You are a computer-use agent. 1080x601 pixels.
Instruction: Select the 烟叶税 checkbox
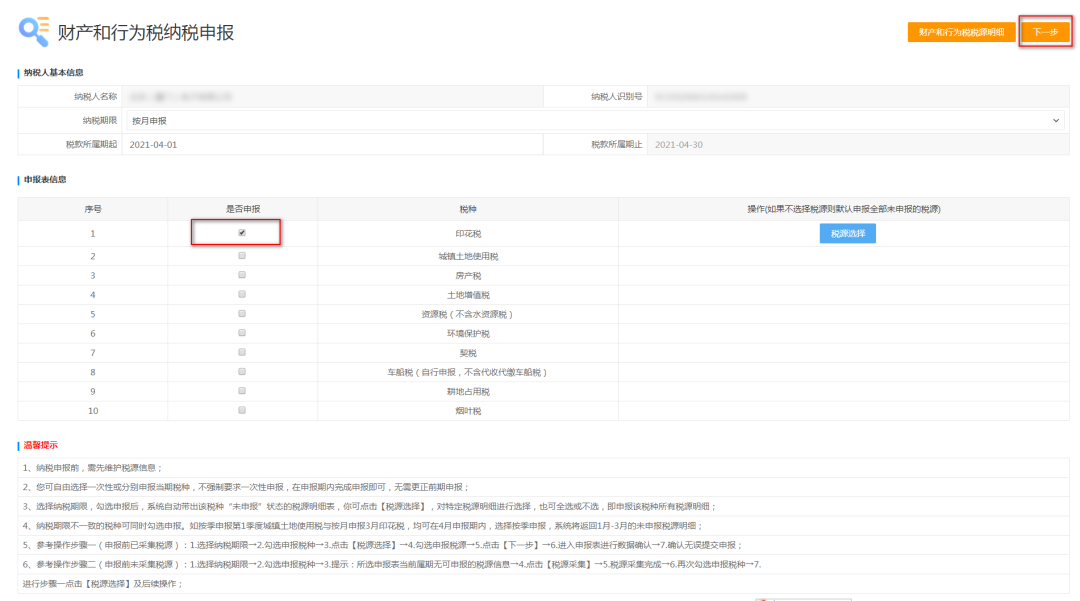(242, 410)
